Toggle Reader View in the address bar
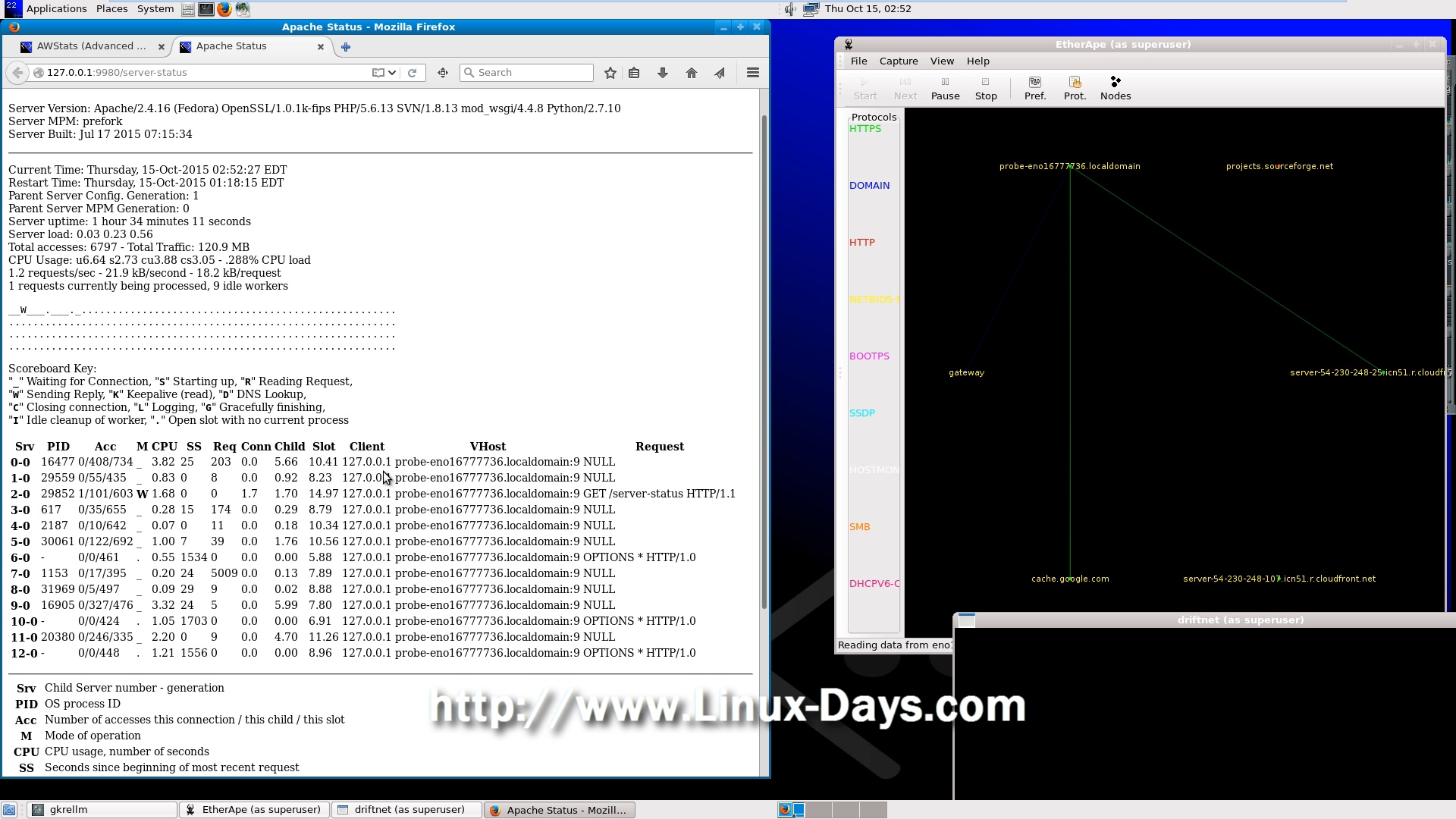The image size is (1456, 819). (x=378, y=73)
